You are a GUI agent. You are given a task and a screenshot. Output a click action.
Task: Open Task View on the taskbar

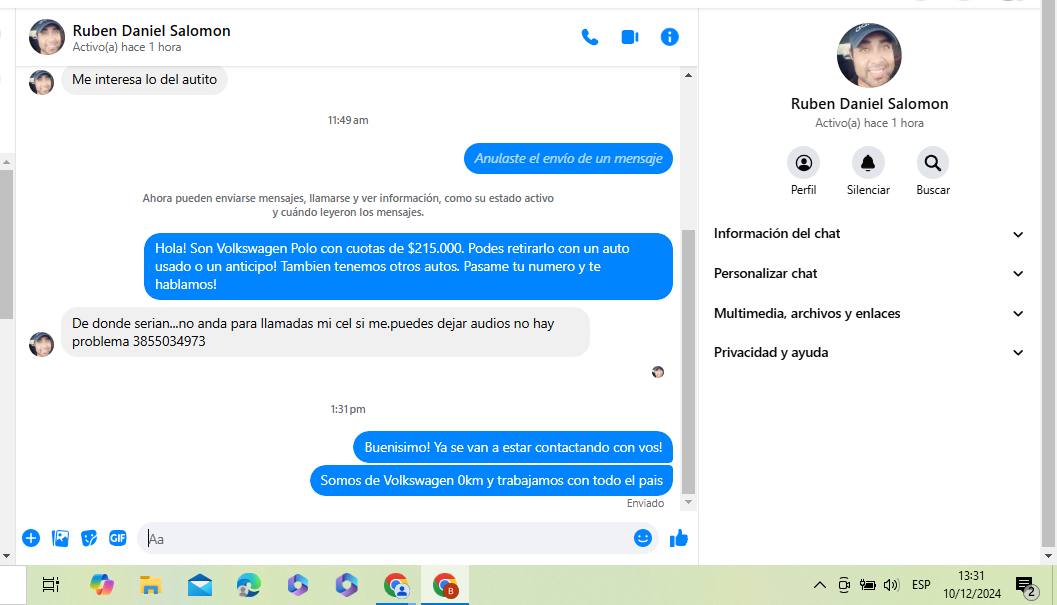[51, 585]
